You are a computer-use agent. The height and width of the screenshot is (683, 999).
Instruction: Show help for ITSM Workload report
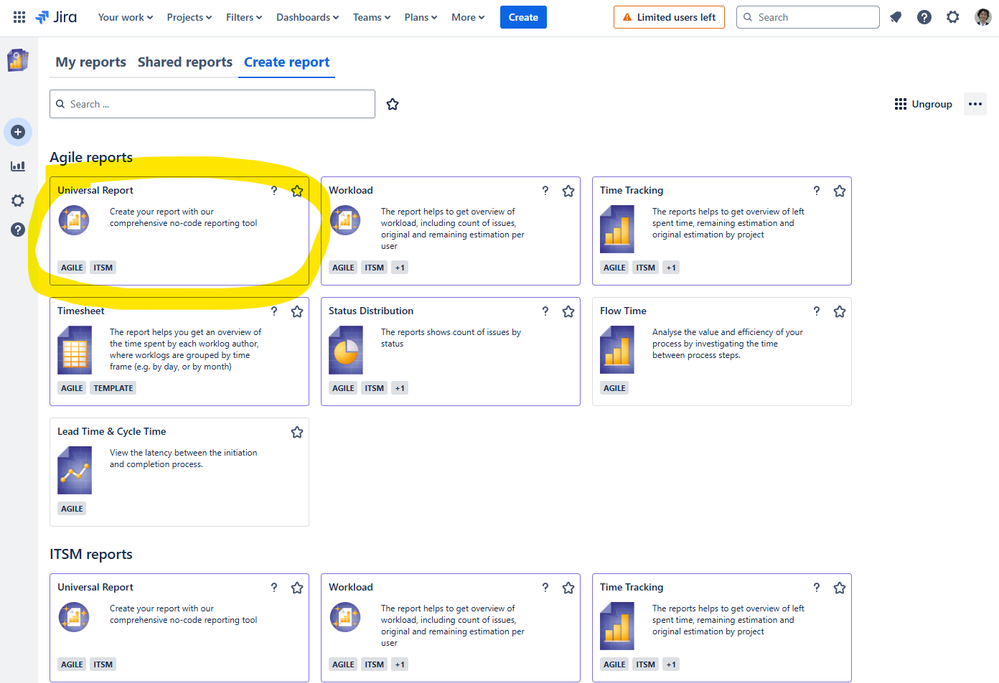point(545,587)
